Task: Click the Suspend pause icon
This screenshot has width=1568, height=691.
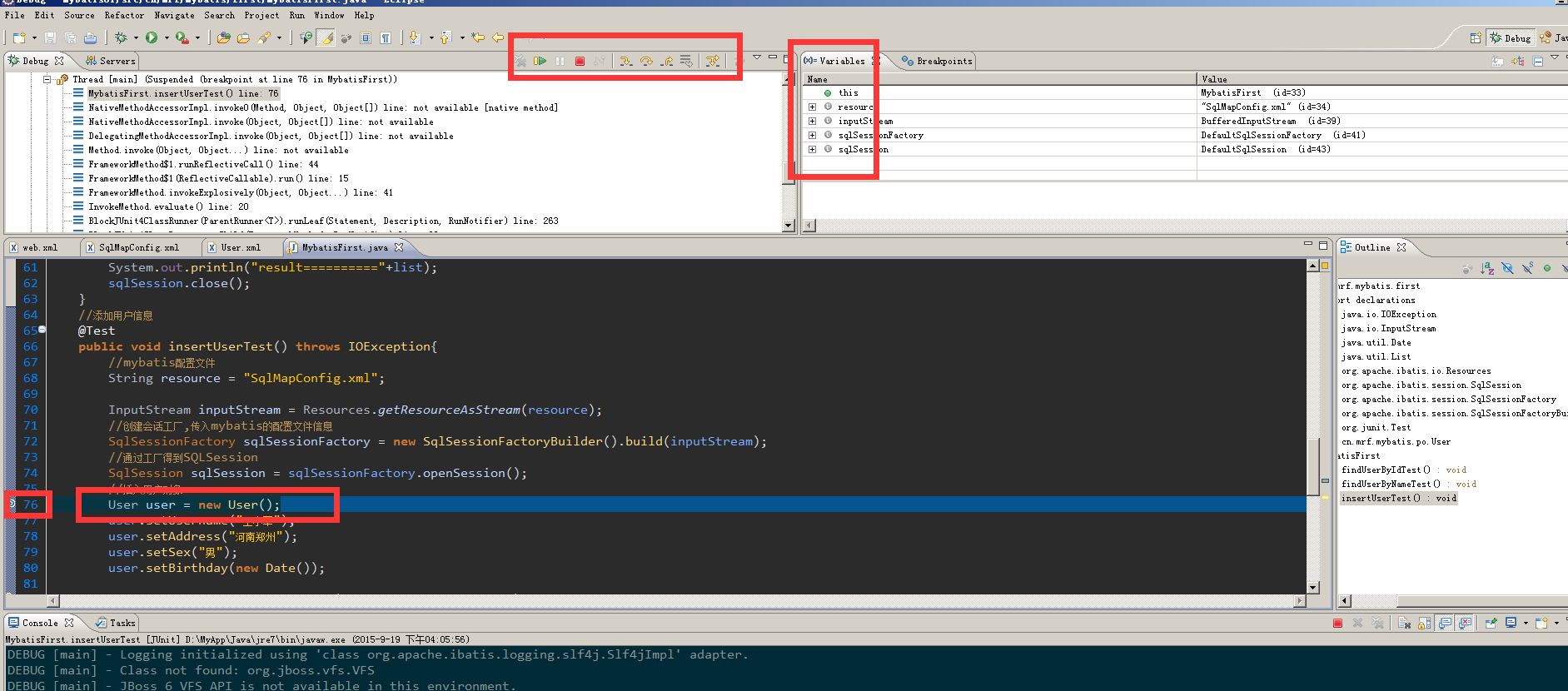Action: pos(560,61)
